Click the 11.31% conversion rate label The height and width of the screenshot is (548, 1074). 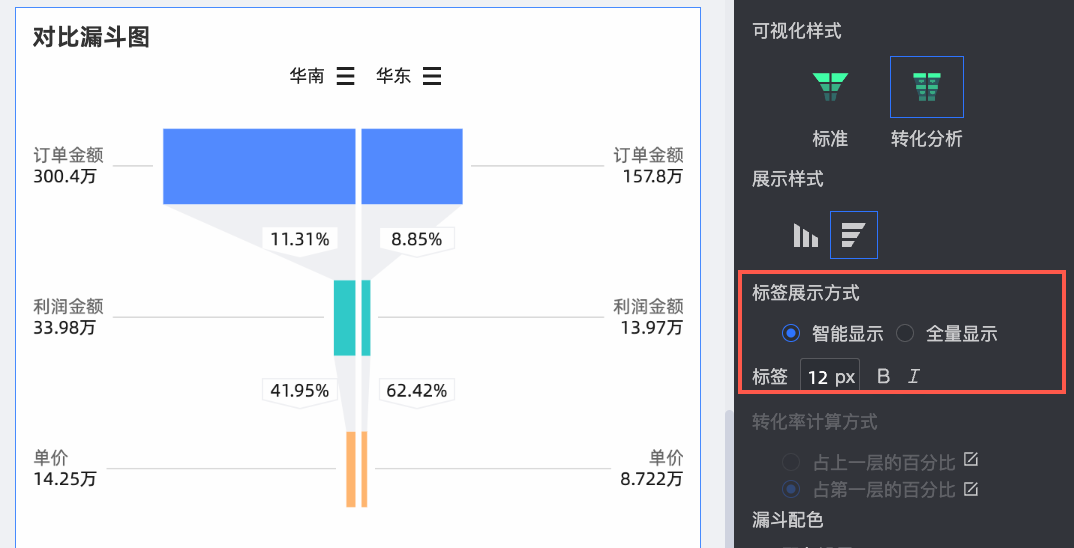[x=301, y=239]
